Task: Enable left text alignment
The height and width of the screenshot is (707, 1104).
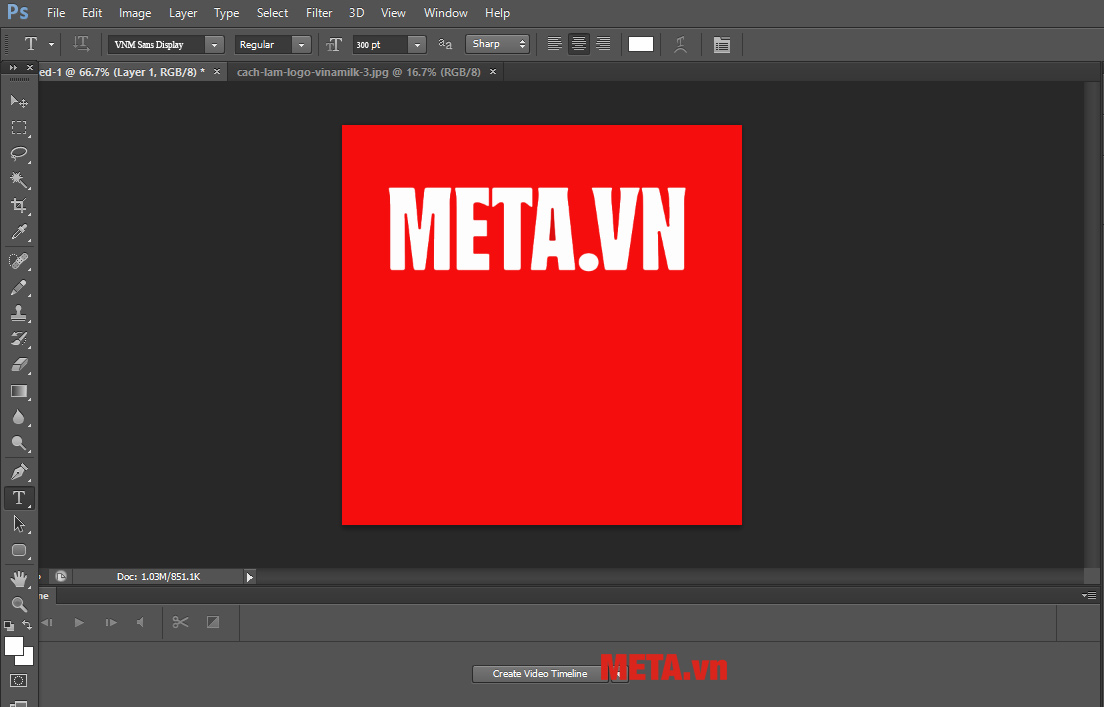Action: 555,44
